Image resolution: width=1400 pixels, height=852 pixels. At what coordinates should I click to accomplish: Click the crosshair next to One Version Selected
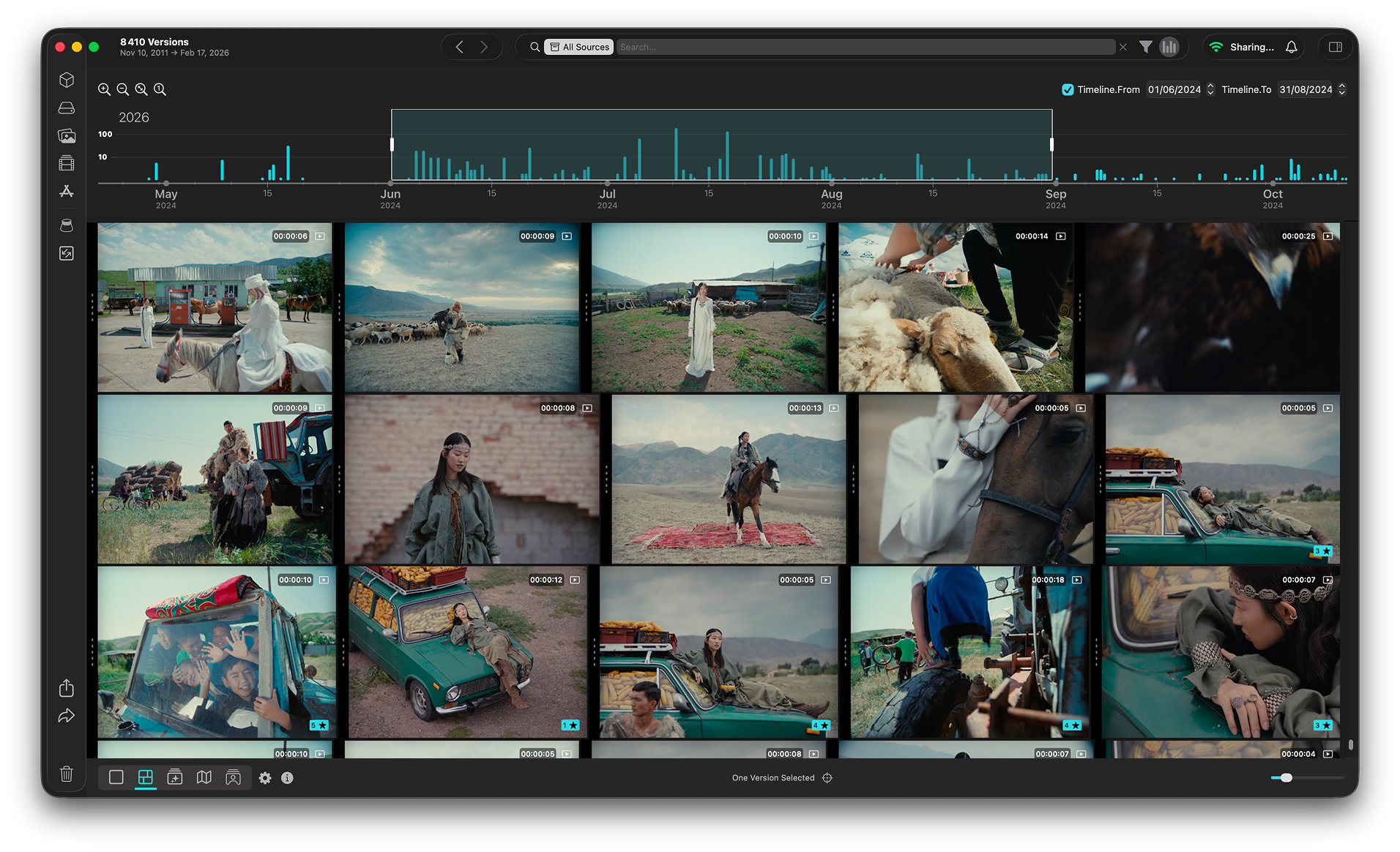coord(827,778)
